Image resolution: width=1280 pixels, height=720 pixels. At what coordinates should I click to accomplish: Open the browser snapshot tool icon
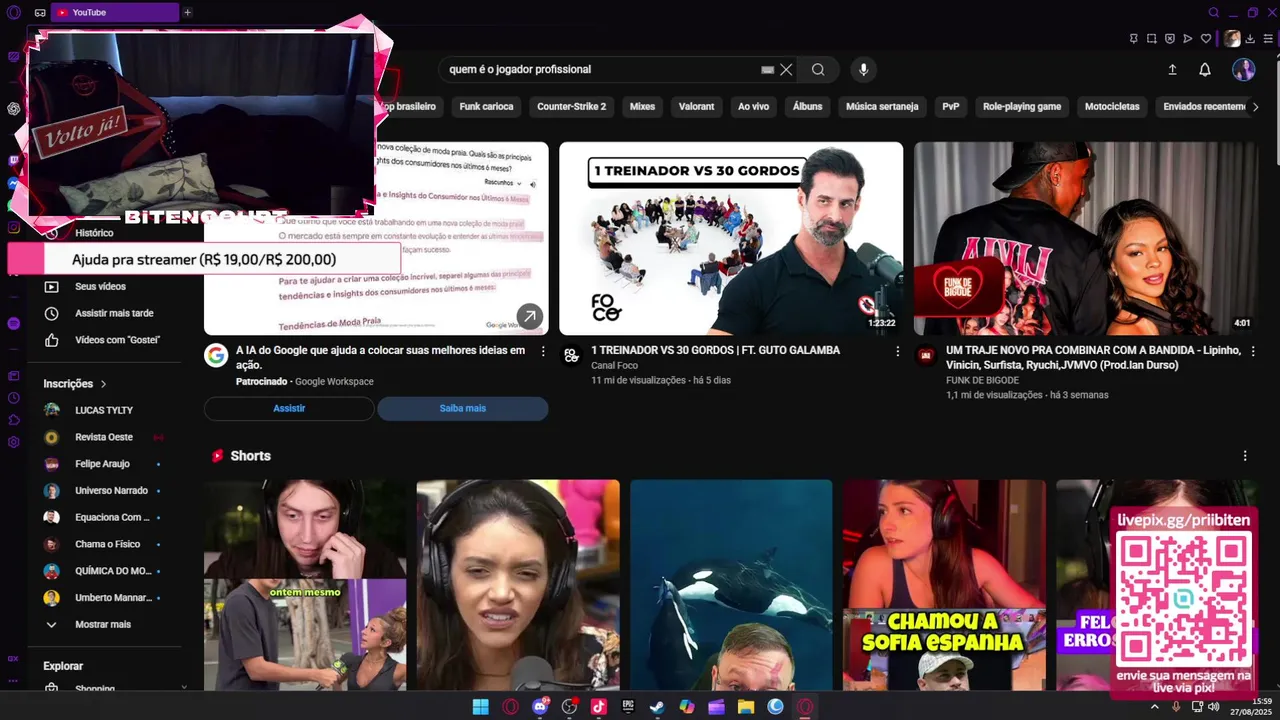1152,39
